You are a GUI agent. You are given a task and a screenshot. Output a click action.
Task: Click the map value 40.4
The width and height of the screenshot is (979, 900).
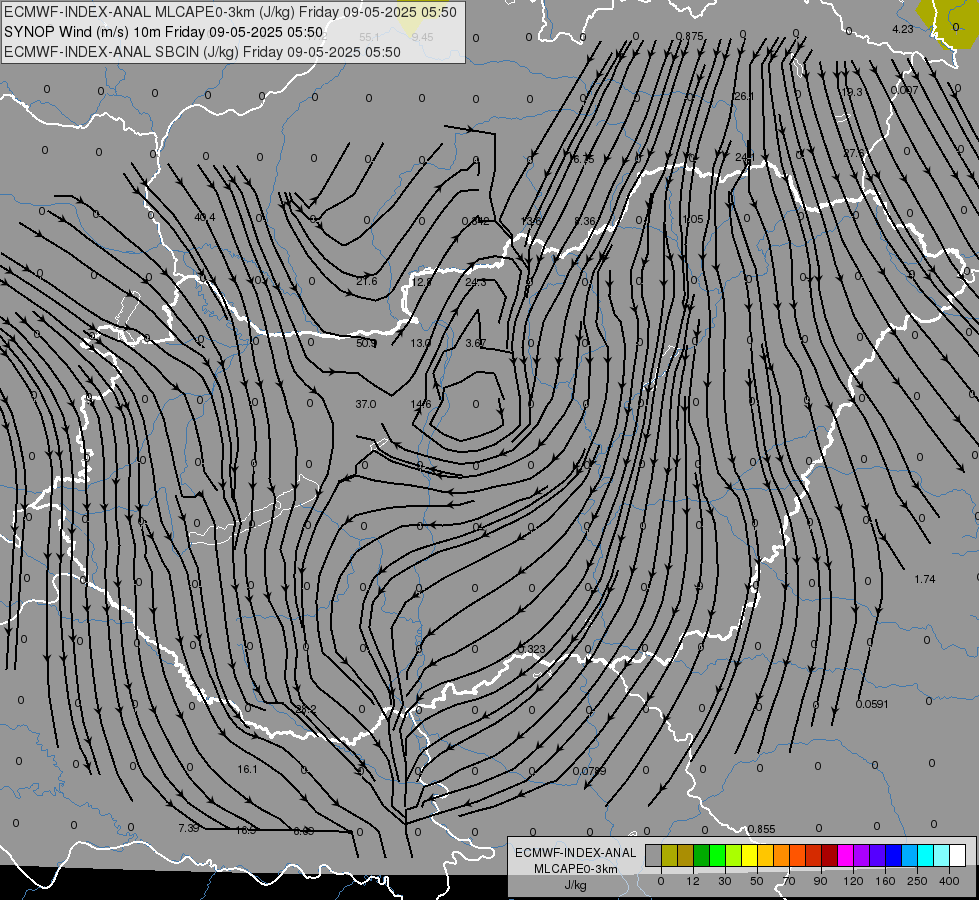[x=205, y=217]
